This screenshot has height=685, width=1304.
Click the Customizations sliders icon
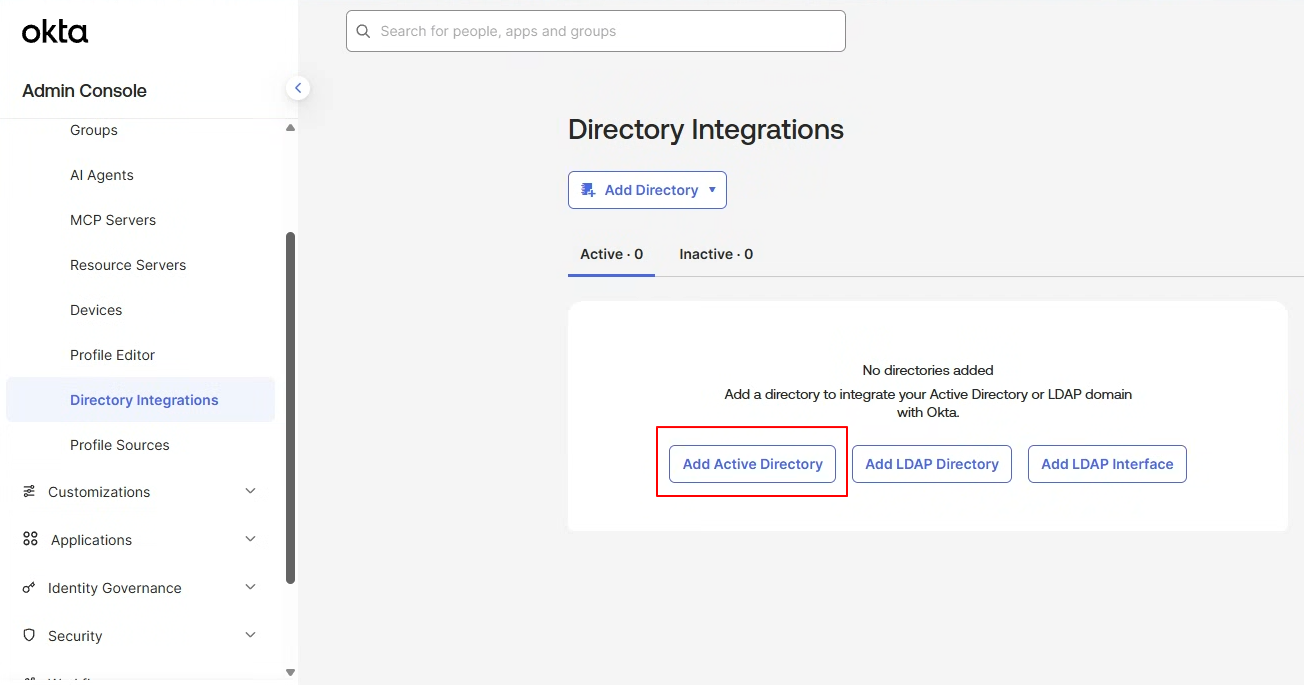[x=29, y=492]
